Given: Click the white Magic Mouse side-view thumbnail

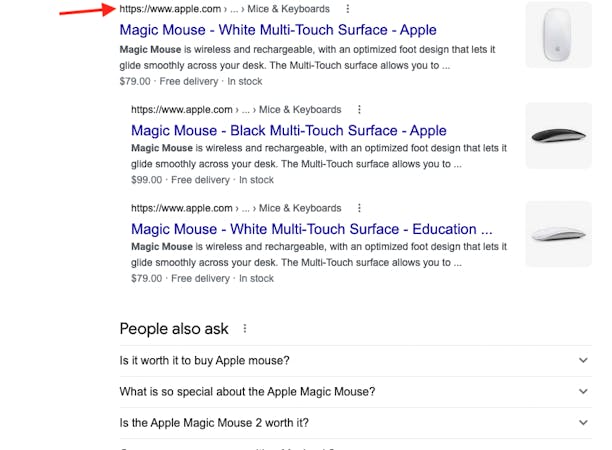Looking at the screenshot, I should [559, 234].
